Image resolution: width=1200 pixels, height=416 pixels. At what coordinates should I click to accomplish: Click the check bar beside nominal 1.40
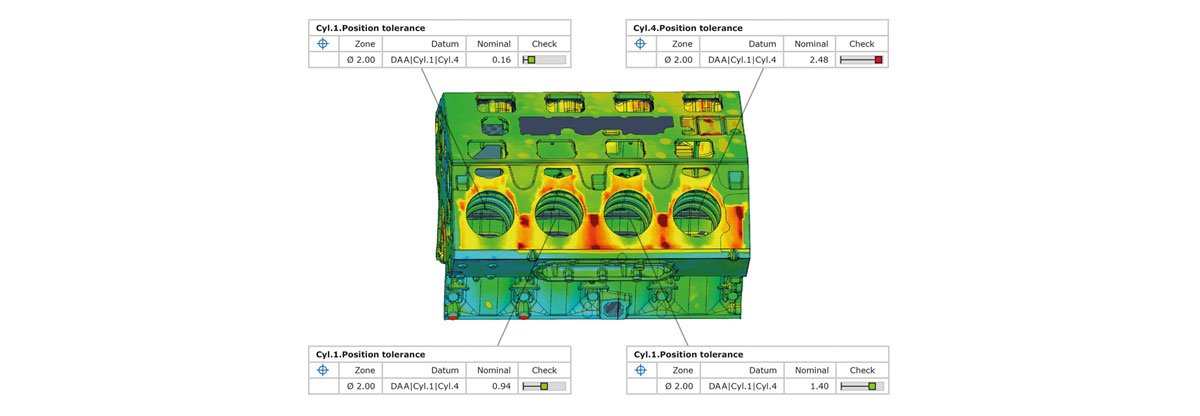click(862, 386)
